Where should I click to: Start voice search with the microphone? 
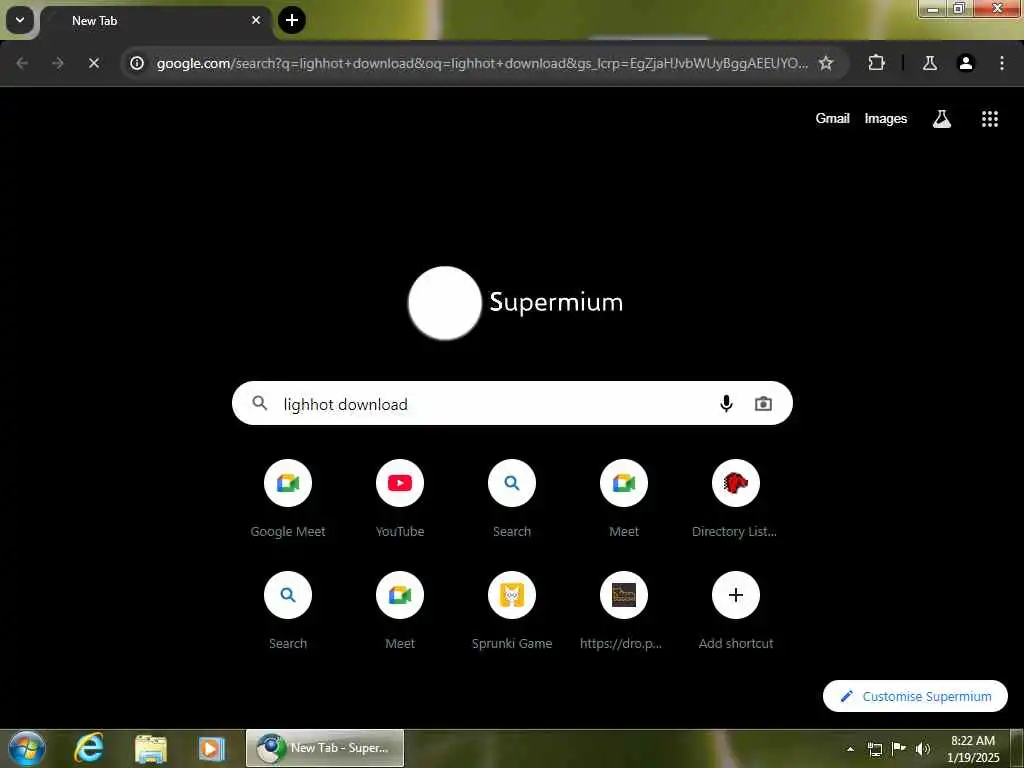tap(726, 404)
